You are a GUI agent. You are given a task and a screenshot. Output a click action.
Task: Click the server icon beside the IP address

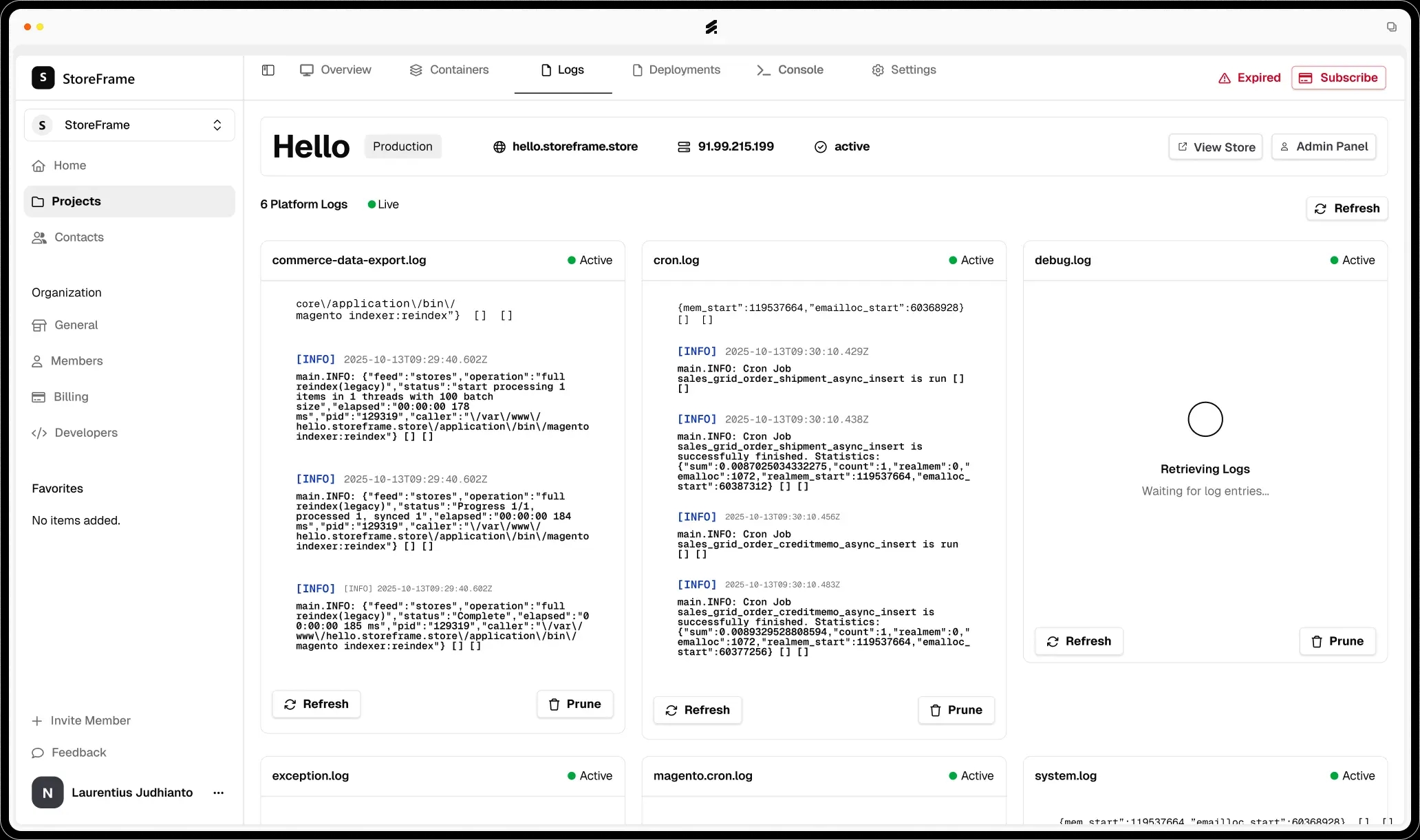(x=684, y=147)
